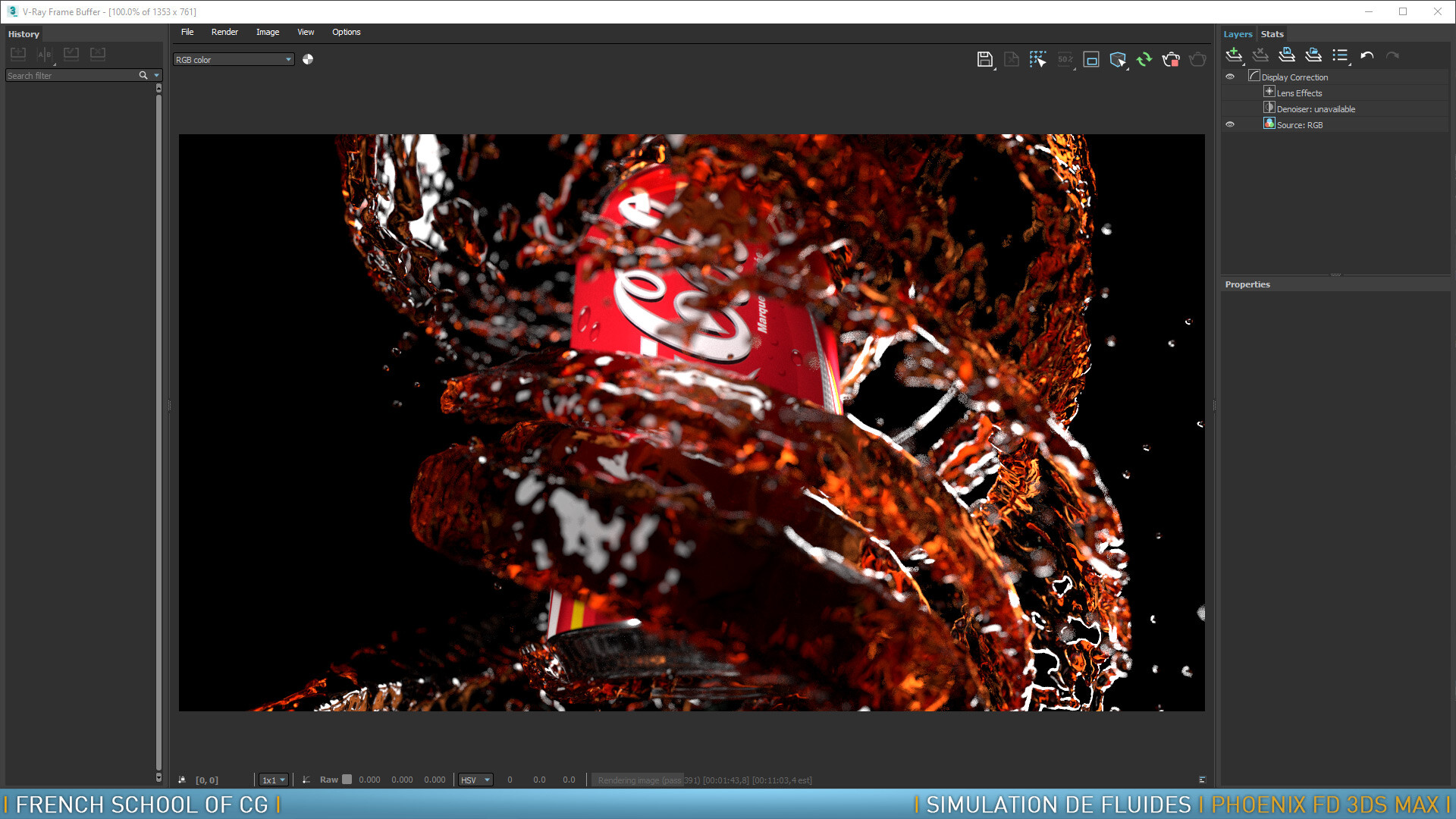Click the Save layer preset icon

(1287, 55)
